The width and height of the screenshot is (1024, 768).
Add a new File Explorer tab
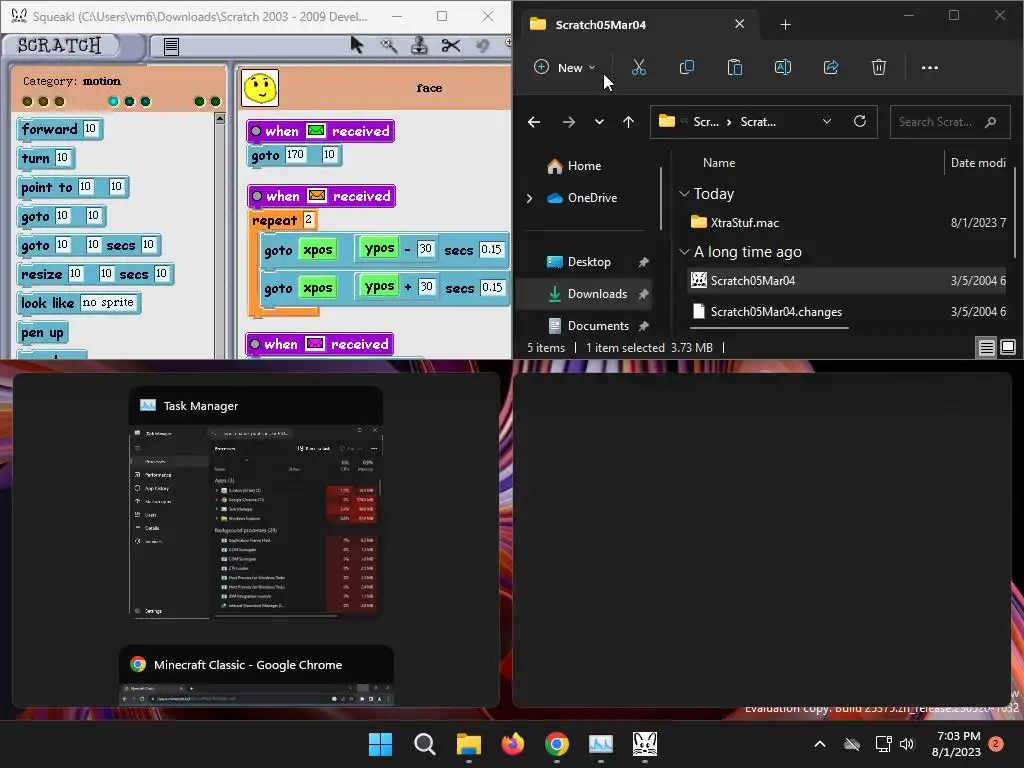click(786, 25)
